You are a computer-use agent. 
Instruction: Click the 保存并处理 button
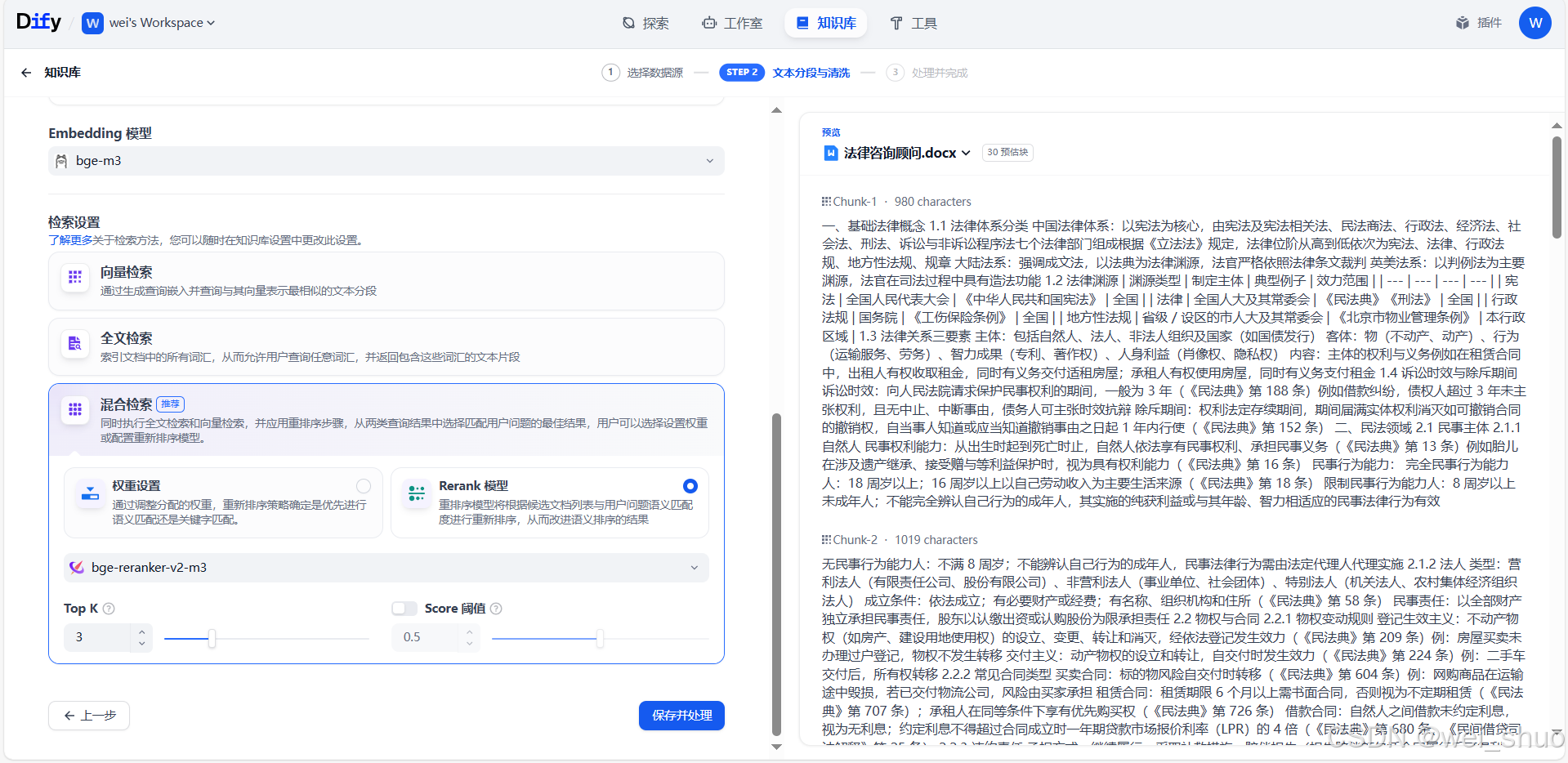(681, 715)
